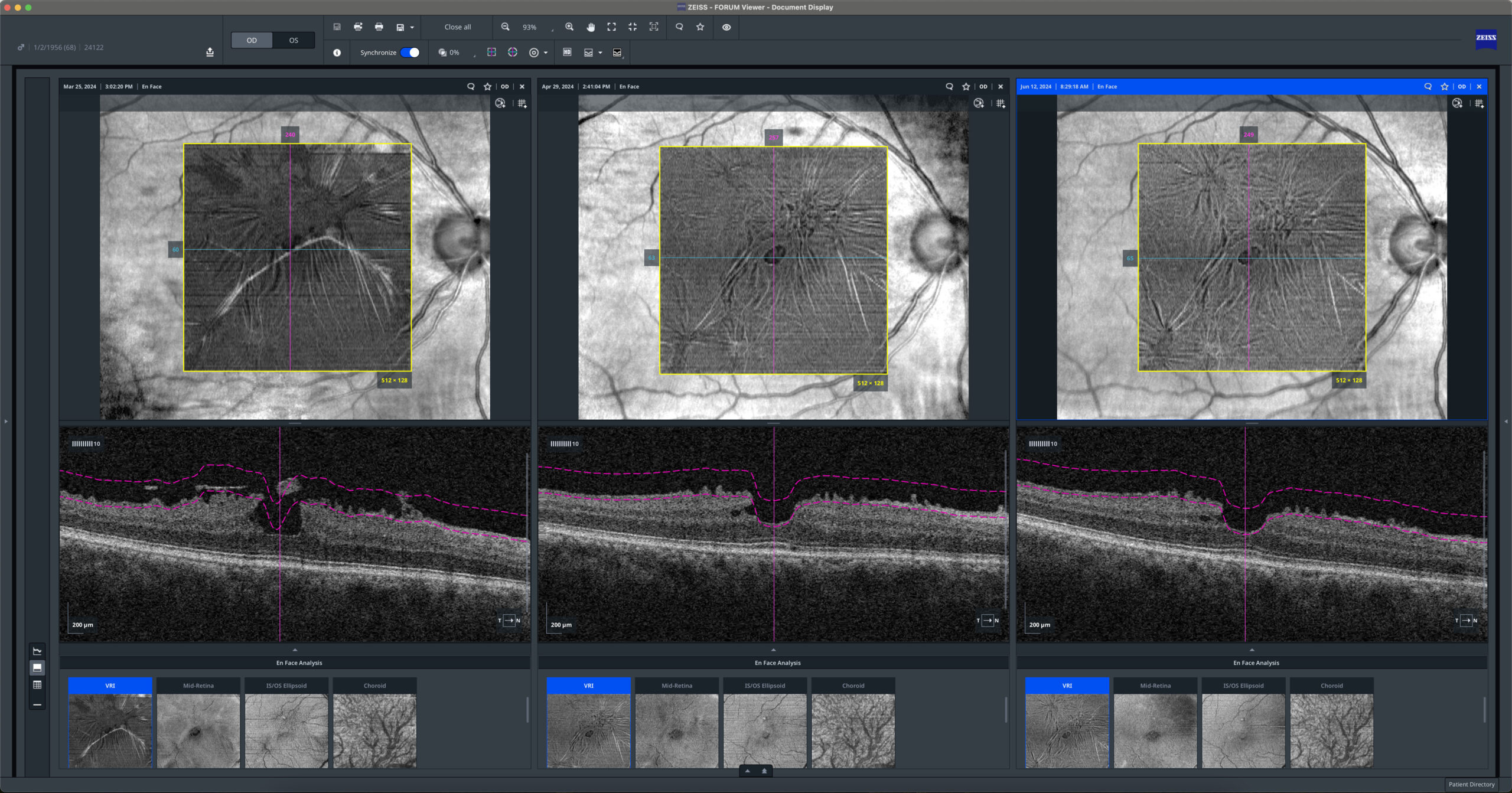Select Choroid tab in Jun 12 panel
The height and width of the screenshot is (793, 1512).
pyautogui.click(x=1331, y=686)
